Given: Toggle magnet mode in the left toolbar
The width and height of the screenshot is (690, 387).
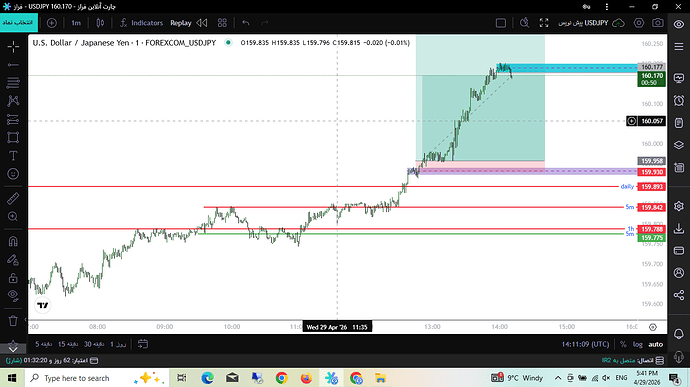Looking at the screenshot, I should (13, 241).
